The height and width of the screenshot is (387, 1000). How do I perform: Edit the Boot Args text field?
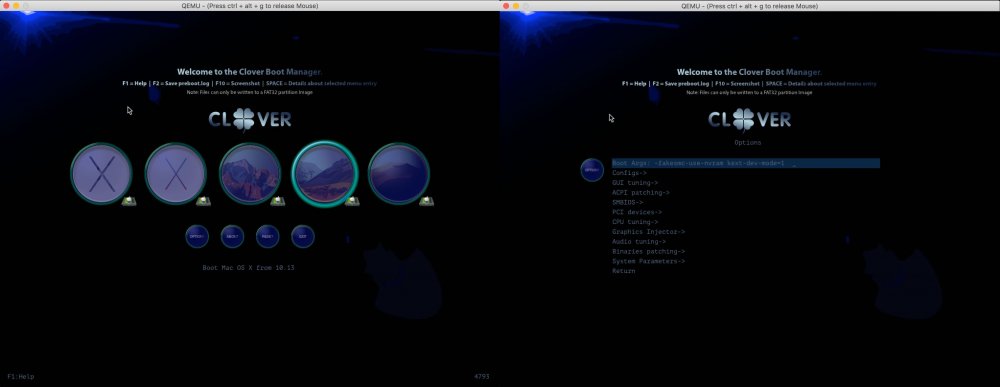click(x=746, y=163)
